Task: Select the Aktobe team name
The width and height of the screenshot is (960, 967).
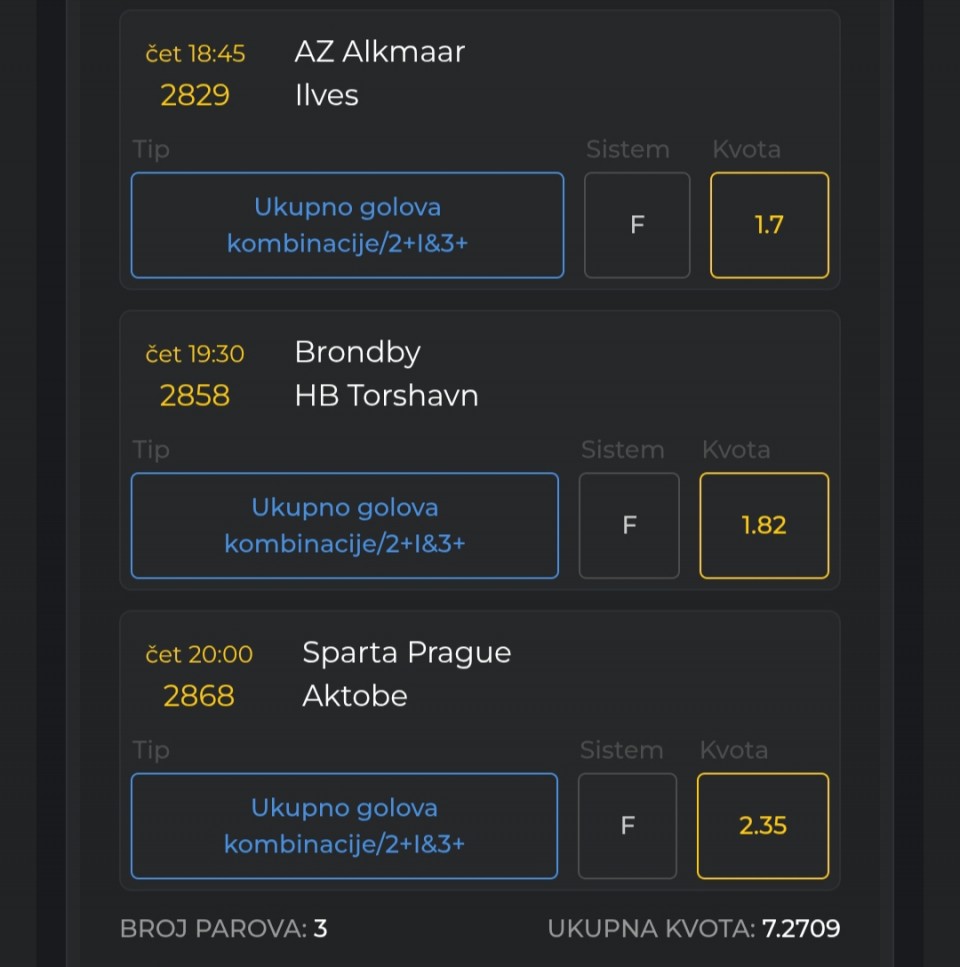Action: click(355, 696)
